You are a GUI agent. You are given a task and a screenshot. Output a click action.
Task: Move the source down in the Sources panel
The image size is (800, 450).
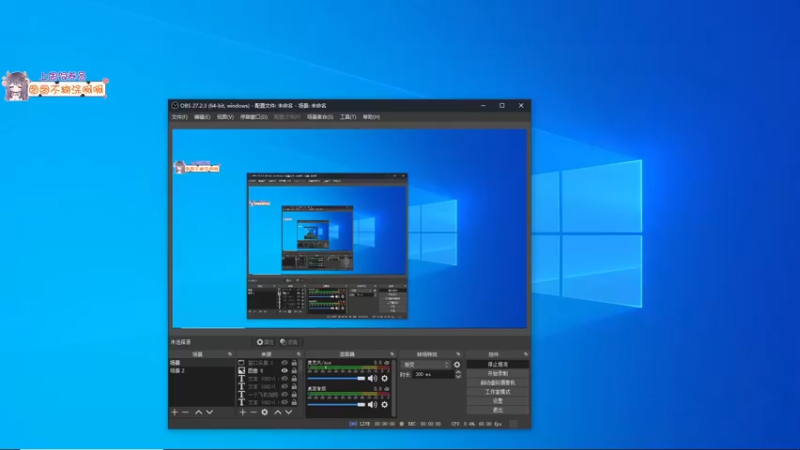pyautogui.click(x=289, y=412)
